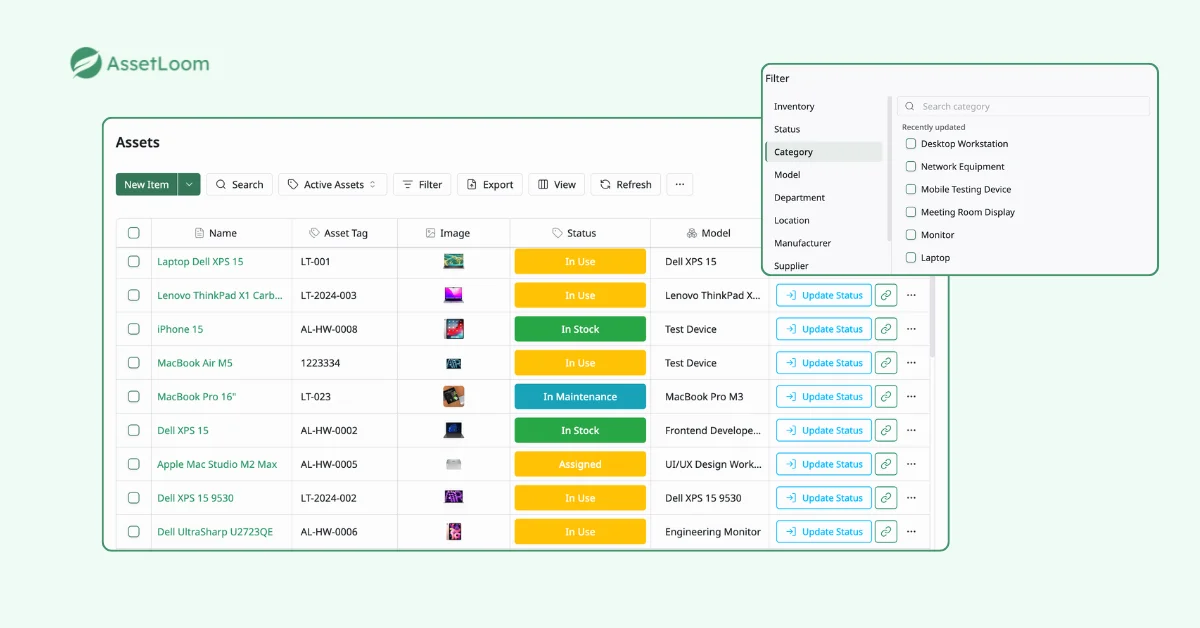Click the link icon in iPhone 15 row
Screen dimensions: 1200x628
pyautogui.click(x=886, y=329)
